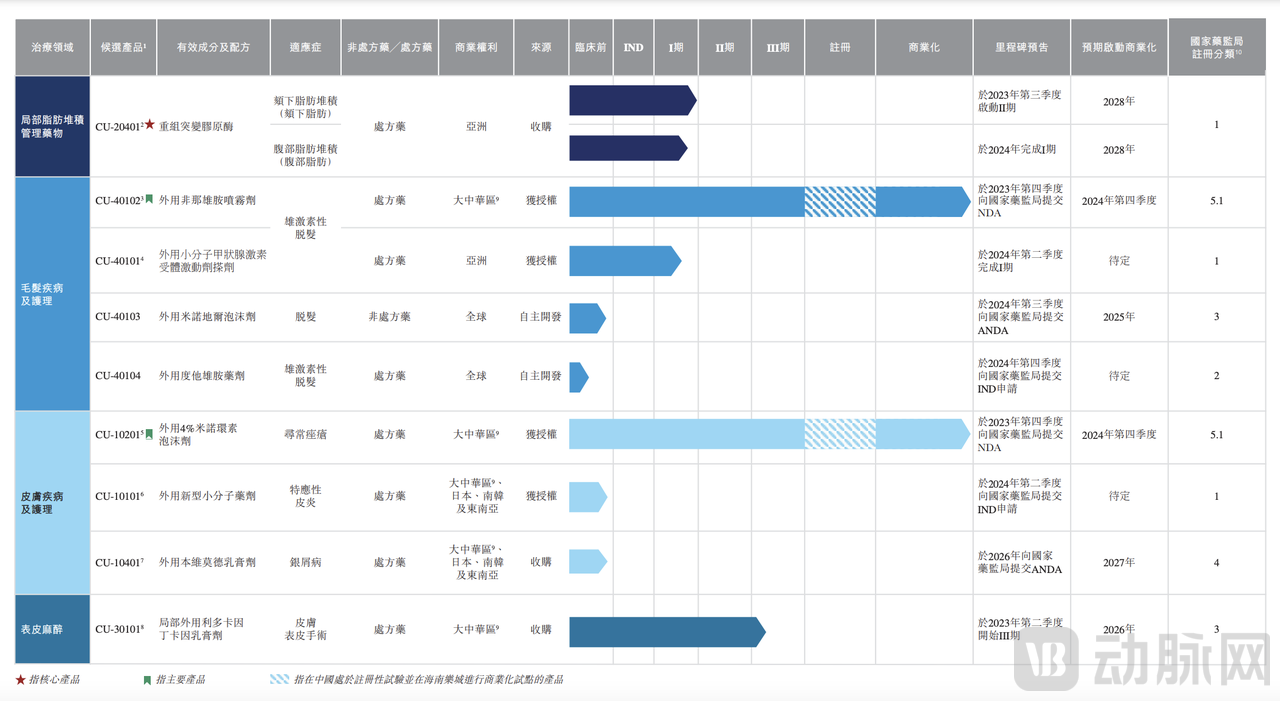The image size is (1280, 701).
Task: Click the red star in the legend
Action: tap(20, 680)
